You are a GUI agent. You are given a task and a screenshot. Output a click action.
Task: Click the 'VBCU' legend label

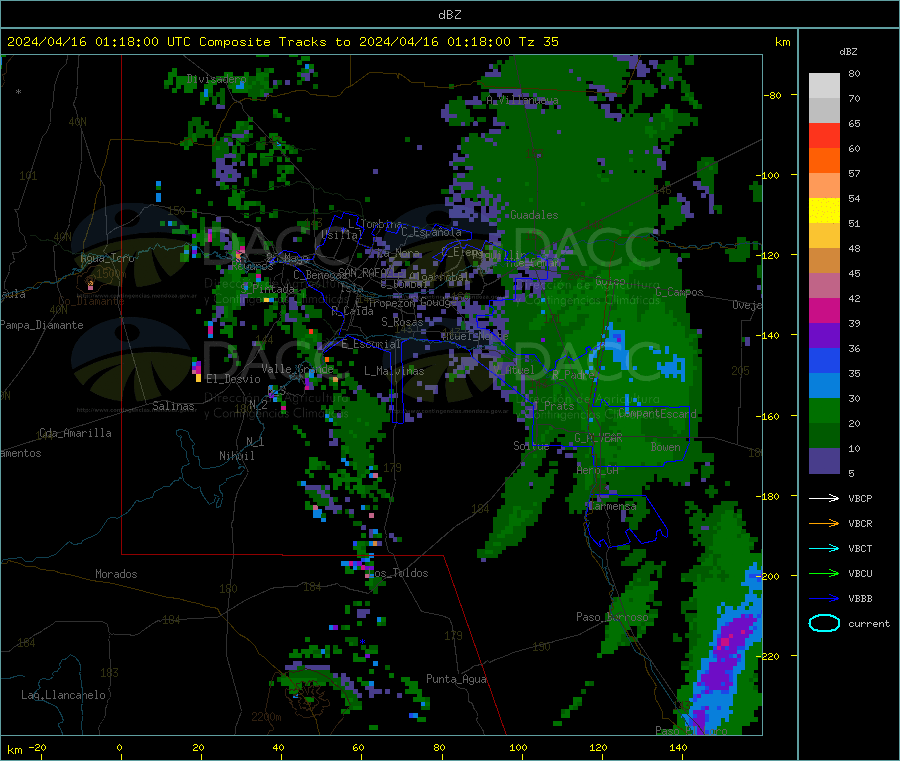[x=860, y=573]
